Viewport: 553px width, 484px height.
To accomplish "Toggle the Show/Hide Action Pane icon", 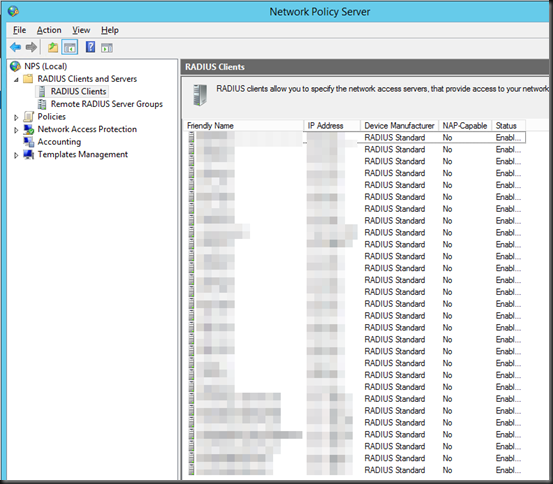I will pyautogui.click(x=107, y=48).
